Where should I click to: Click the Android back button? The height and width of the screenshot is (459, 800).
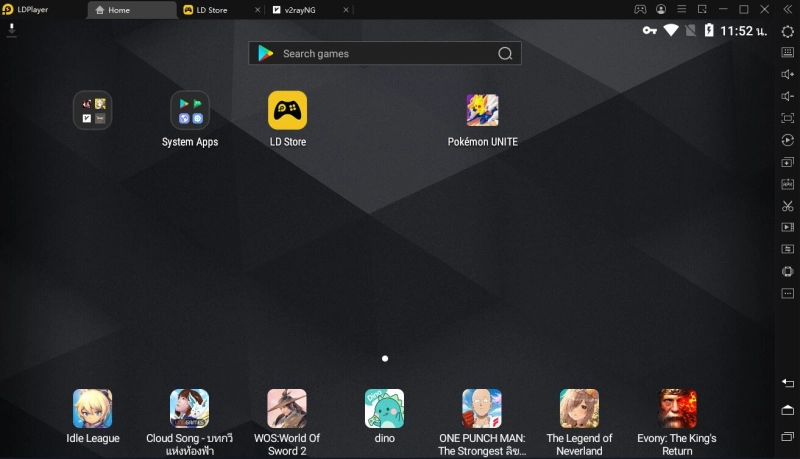click(x=787, y=383)
